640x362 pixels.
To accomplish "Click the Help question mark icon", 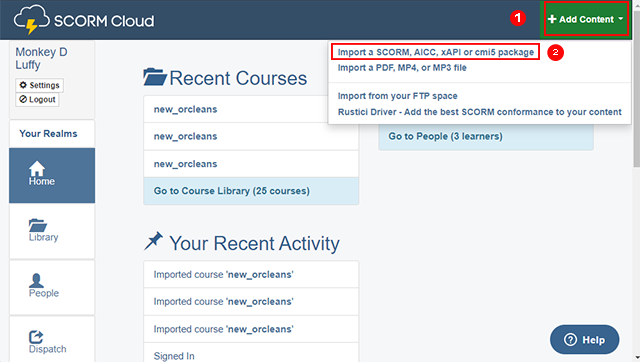I will point(570,340).
